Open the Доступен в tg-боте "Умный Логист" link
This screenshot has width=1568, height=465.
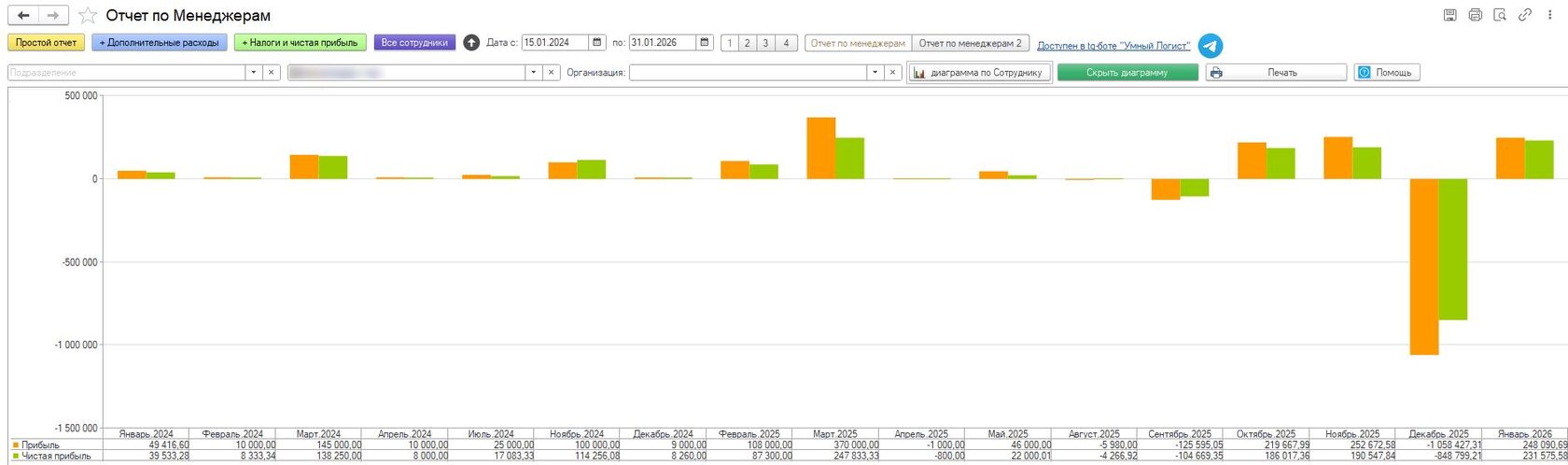1113,46
